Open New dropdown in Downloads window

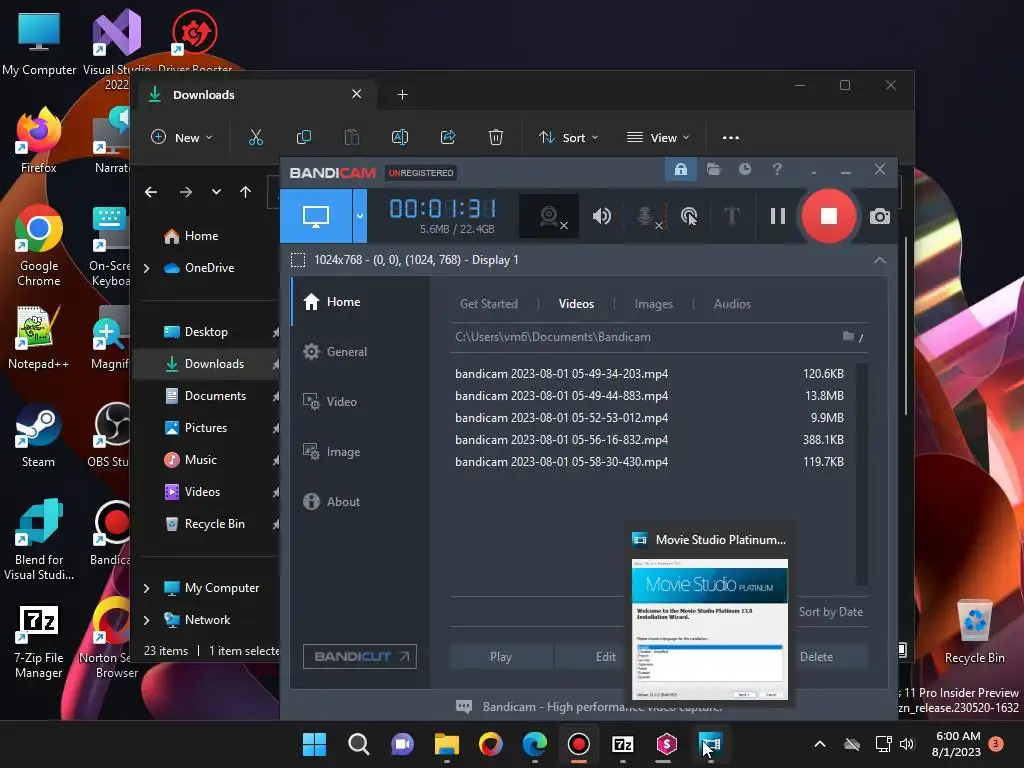pyautogui.click(x=182, y=138)
